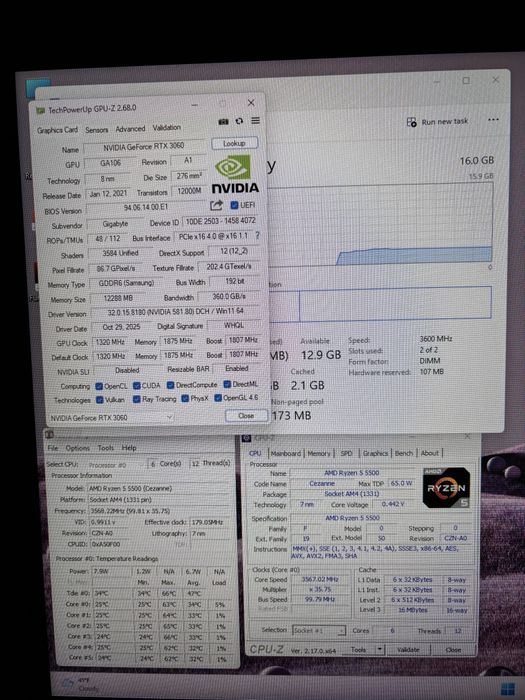
Task: Click the GPU Name field NVIDIA GeForce RTX 3060
Action: point(144,146)
